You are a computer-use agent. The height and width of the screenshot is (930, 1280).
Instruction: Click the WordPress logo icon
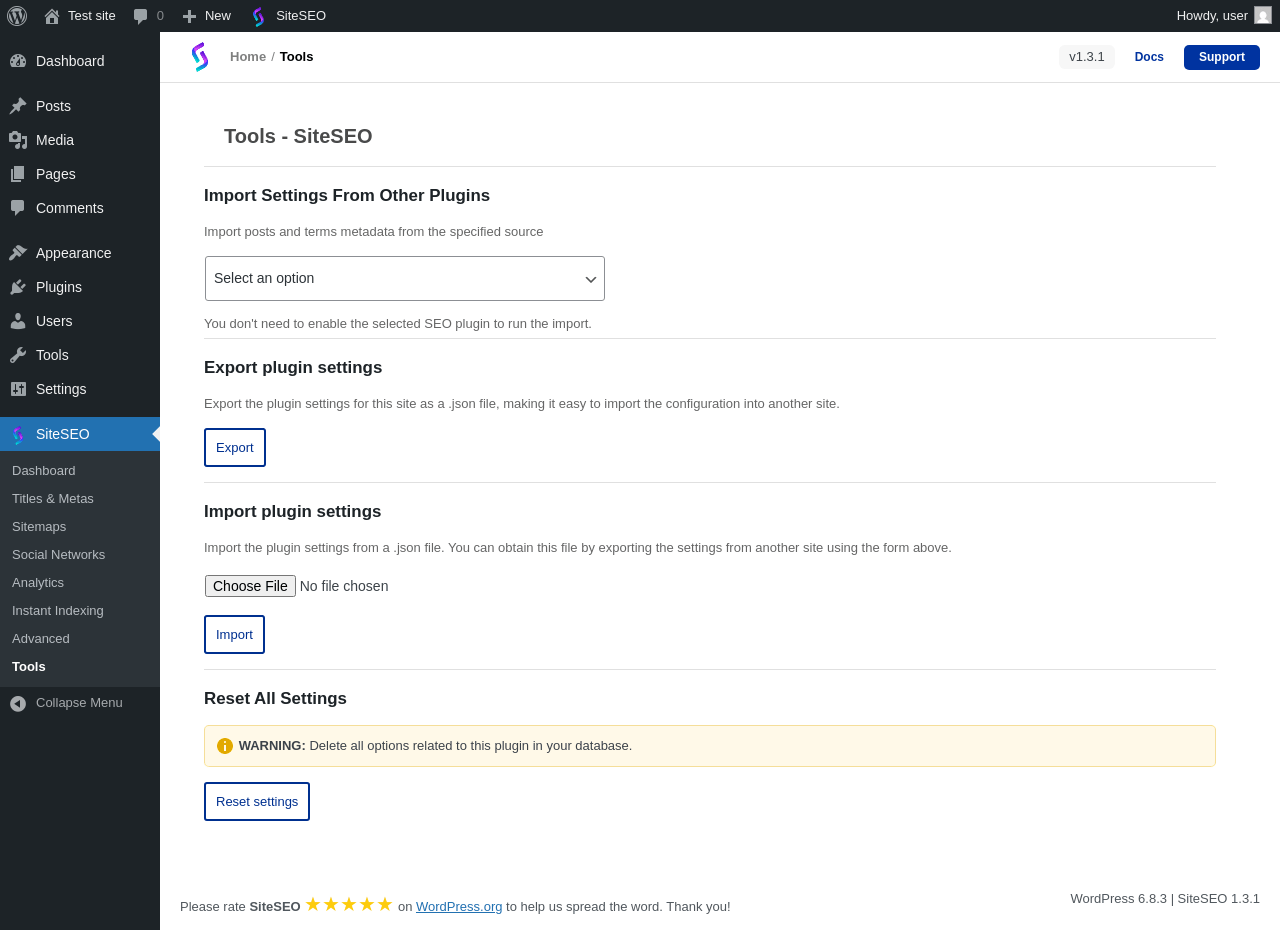(x=17, y=16)
